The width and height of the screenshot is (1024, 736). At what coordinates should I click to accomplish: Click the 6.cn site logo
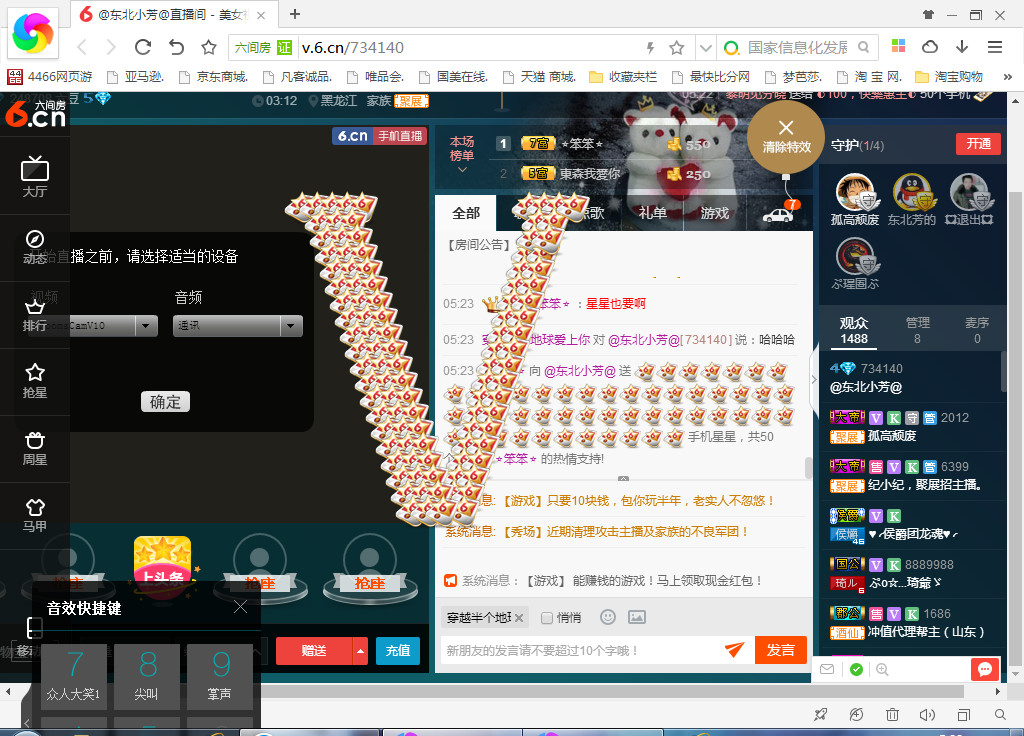point(35,112)
